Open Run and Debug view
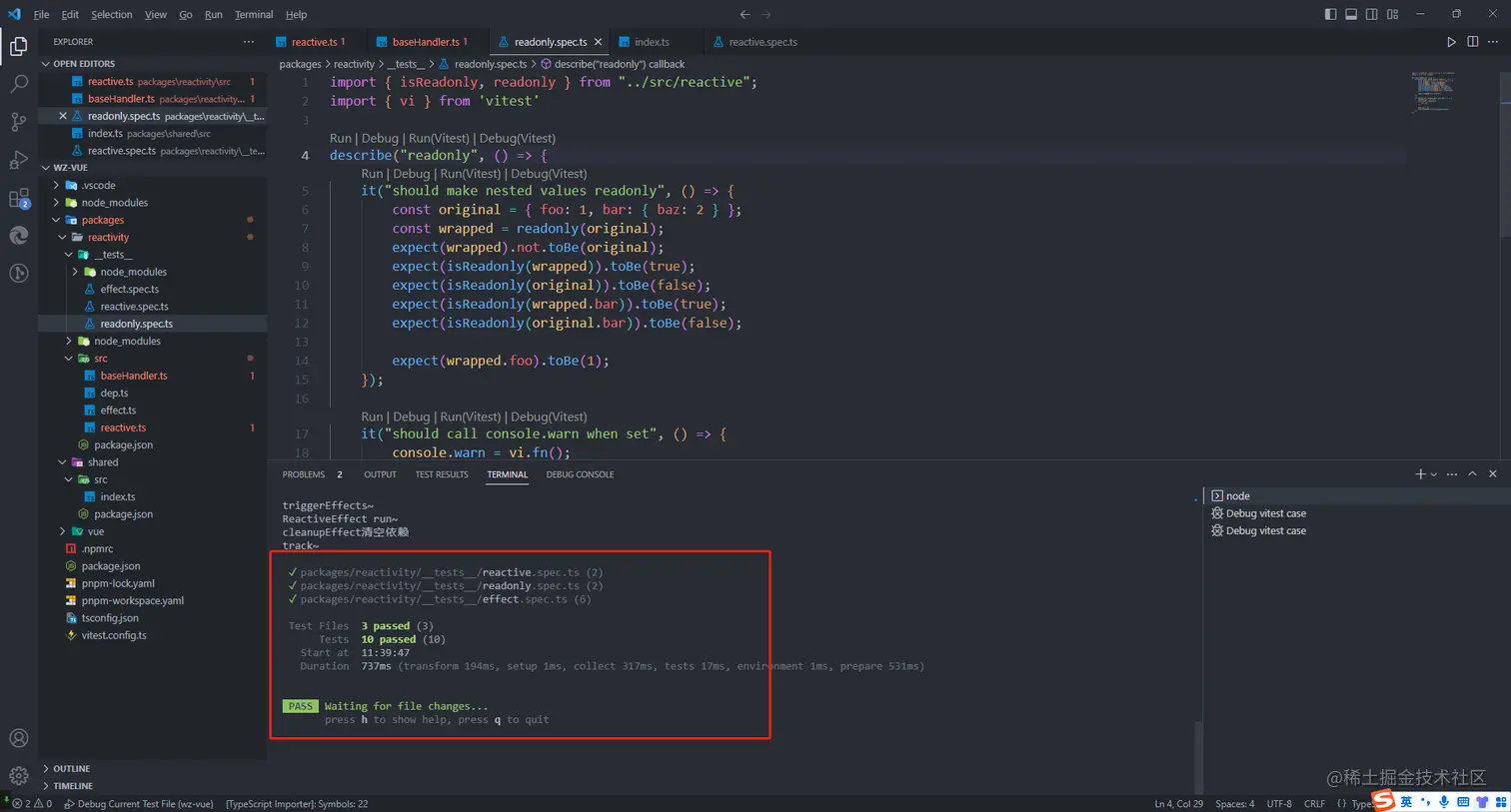The width and height of the screenshot is (1511, 812). 19,160
